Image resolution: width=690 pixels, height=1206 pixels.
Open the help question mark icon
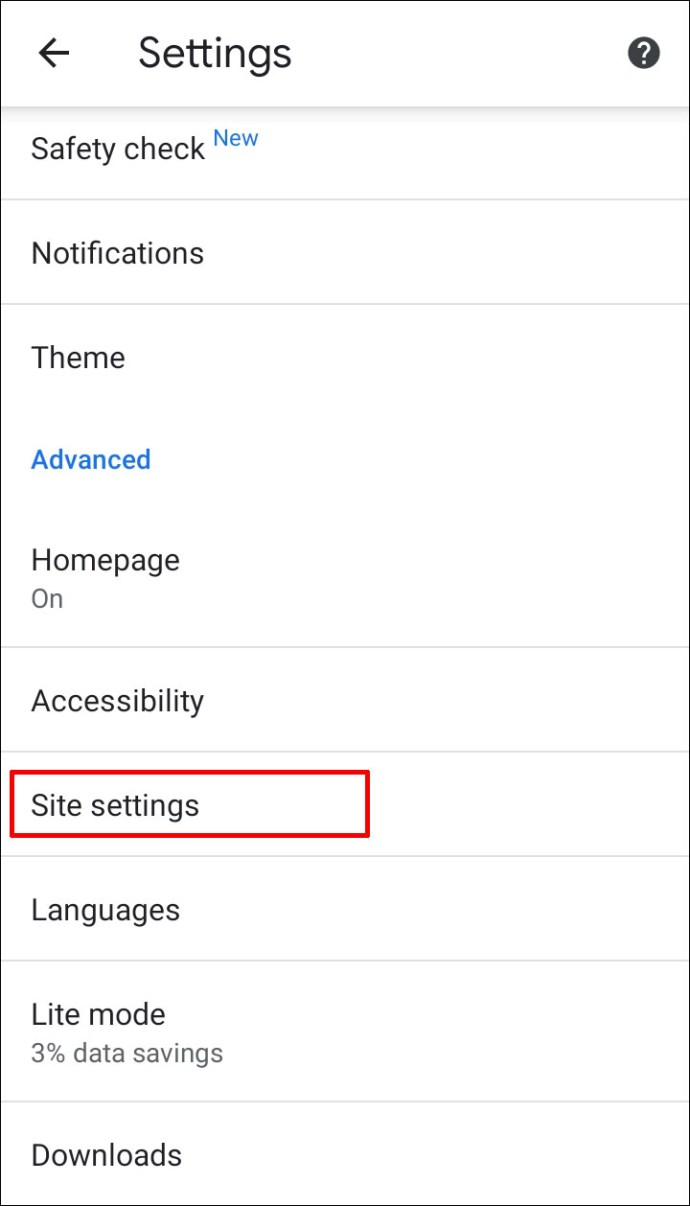[643, 53]
